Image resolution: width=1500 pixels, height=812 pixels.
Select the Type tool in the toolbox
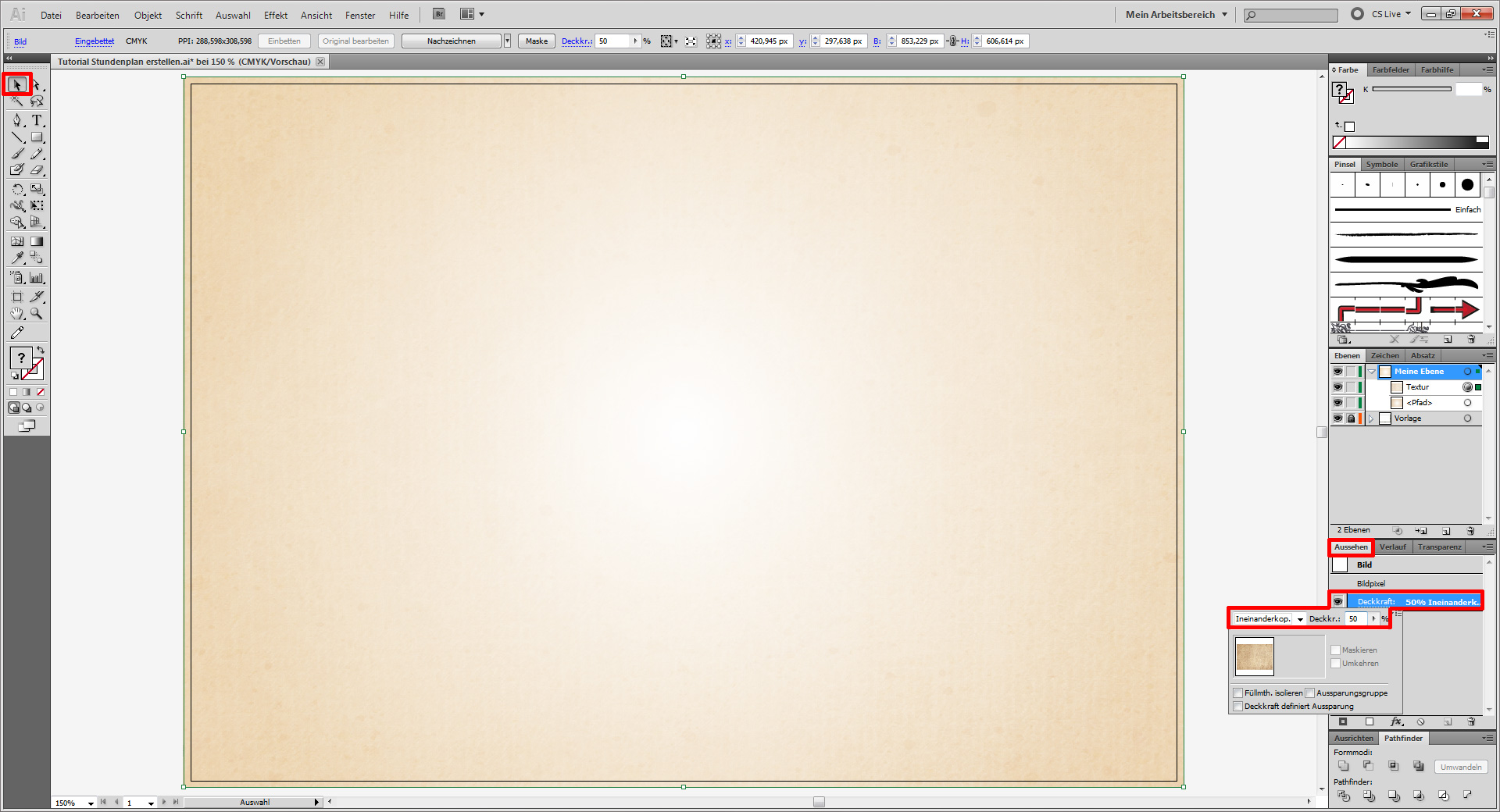point(37,120)
